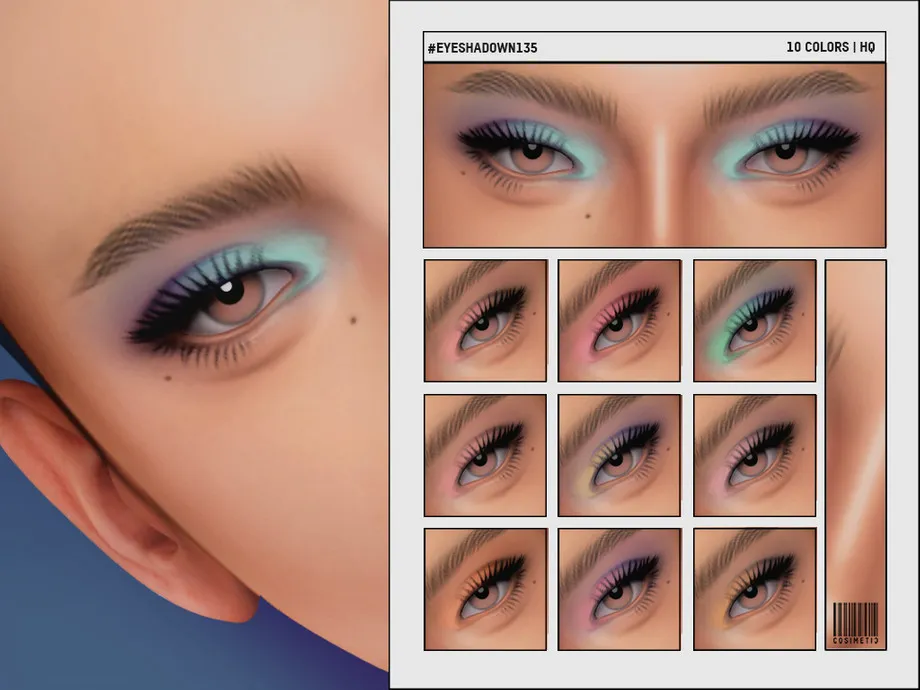Select the green and blue eyeshadow swatch
920x690 pixels.
pos(754,320)
